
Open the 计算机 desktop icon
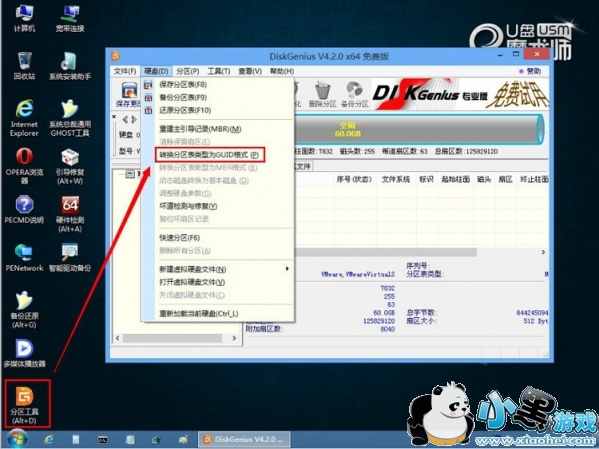tap(24, 18)
